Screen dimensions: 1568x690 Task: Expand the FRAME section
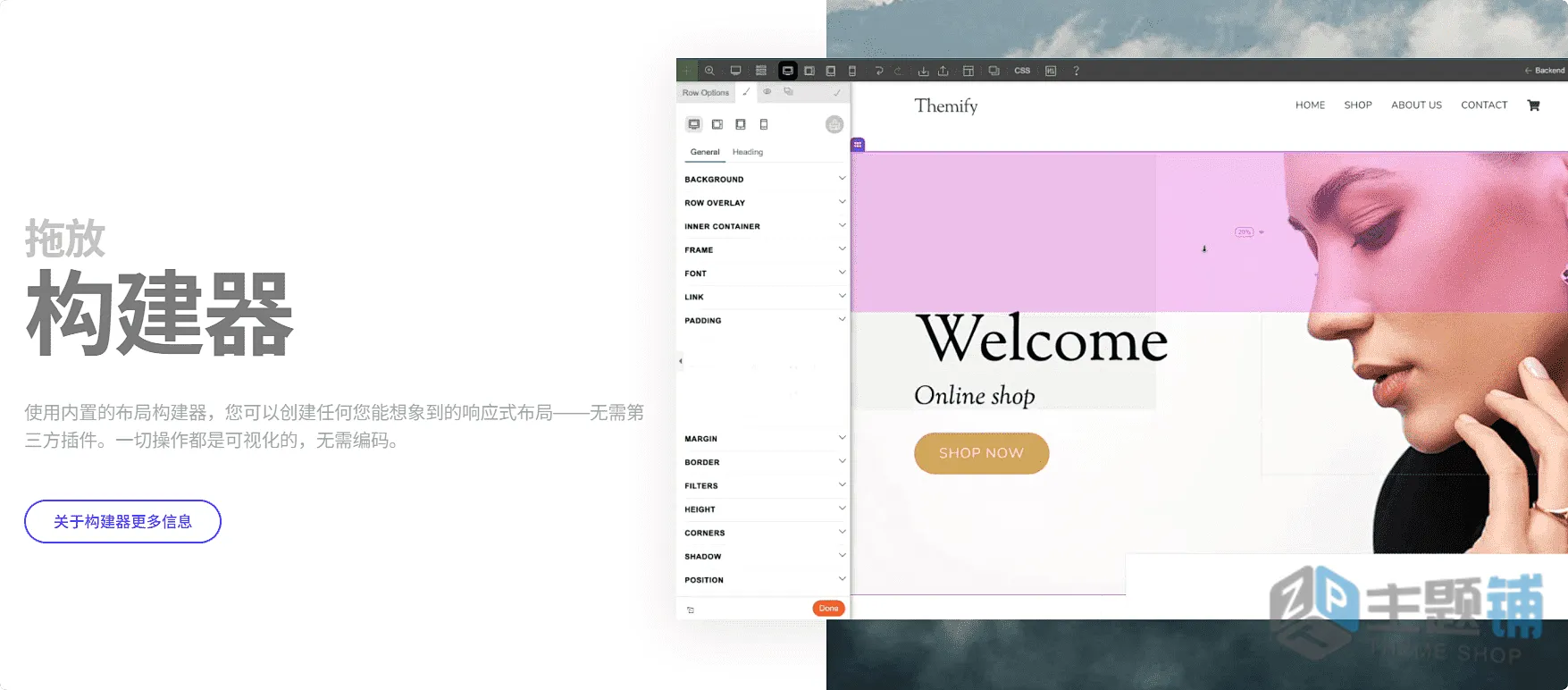[x=764, y=249]
